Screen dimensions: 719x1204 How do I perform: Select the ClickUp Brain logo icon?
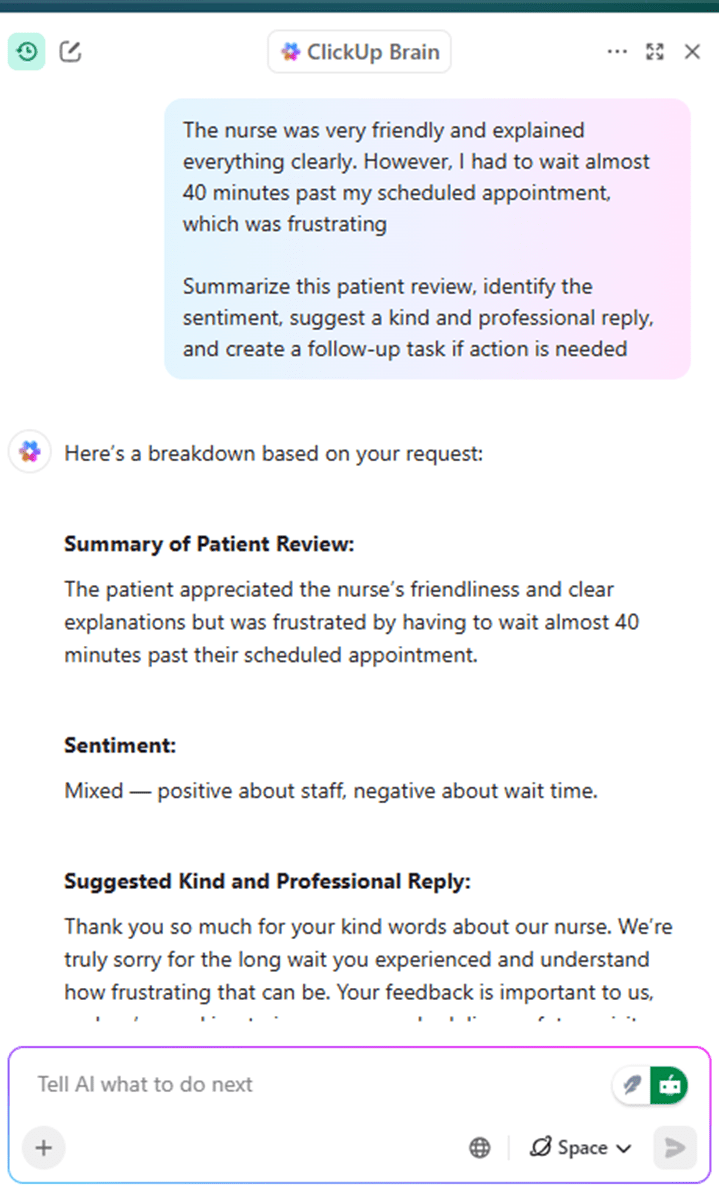(290, 51)
